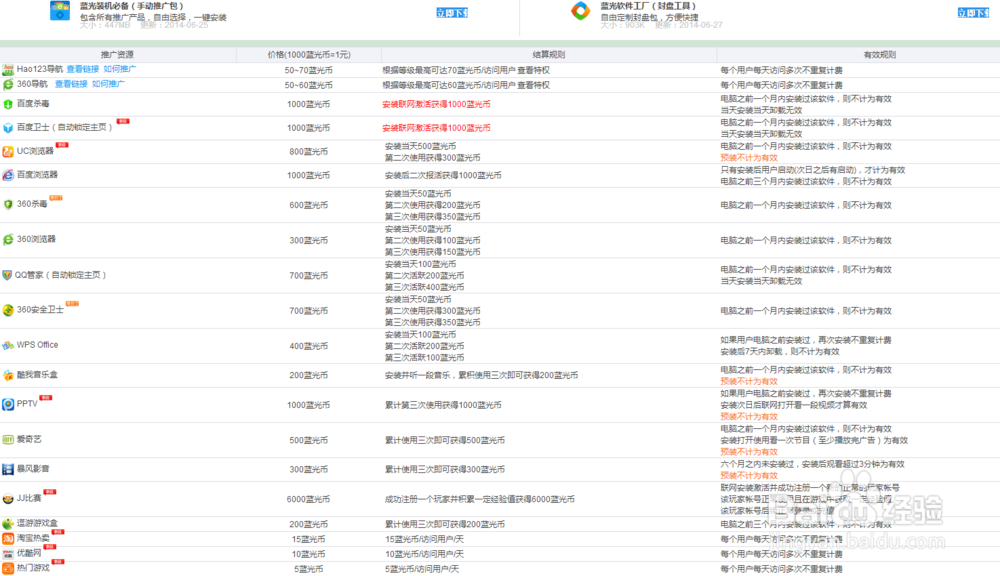This screenshot has width=1000, height=576.
Task: Select the 6000蓝光币 price for JJ比赛
Action: pos(309,499)
